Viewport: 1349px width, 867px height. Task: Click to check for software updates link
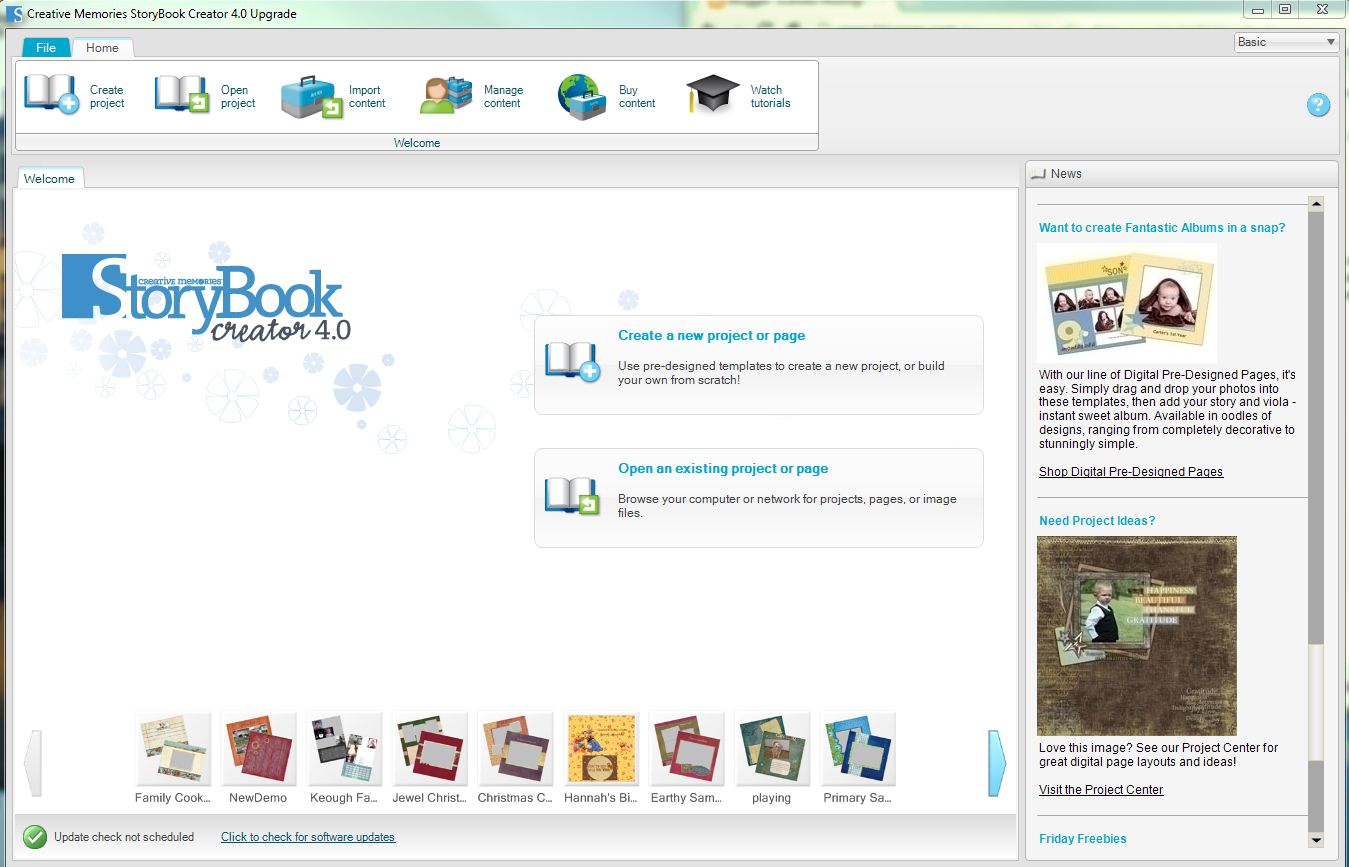308,837
